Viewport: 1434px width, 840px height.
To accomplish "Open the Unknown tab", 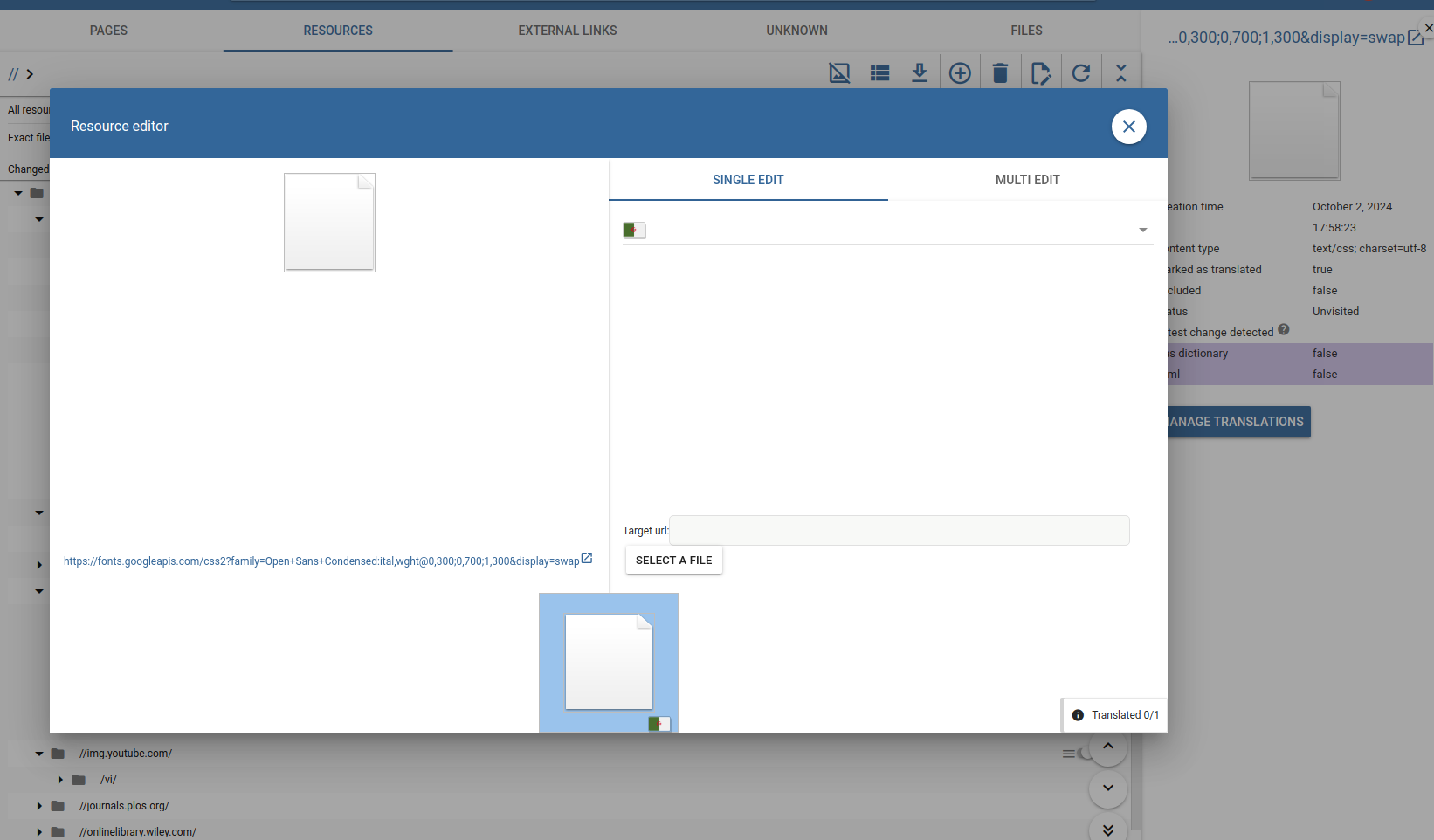I will 797,31.
